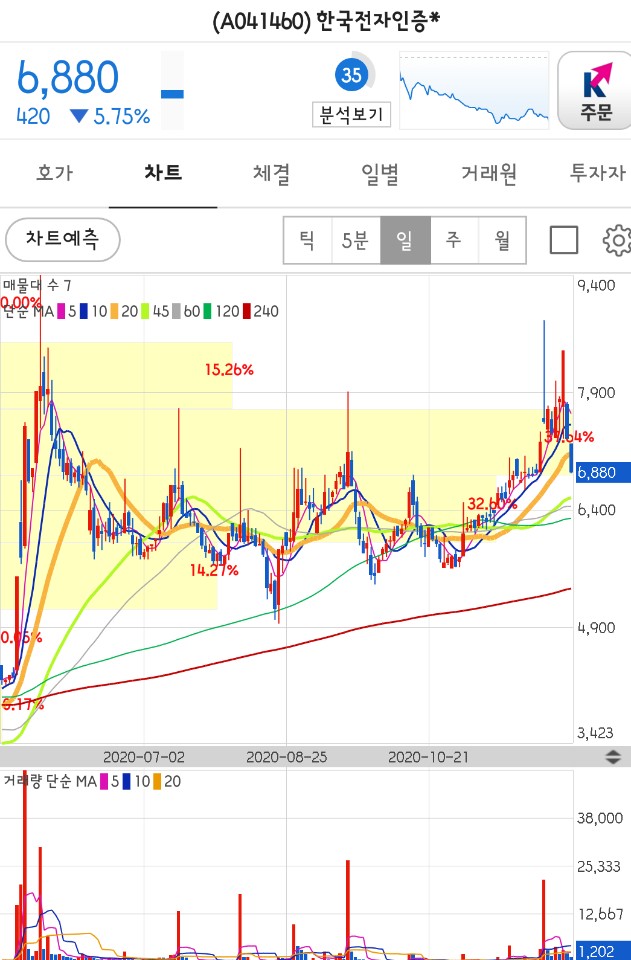Switch to the 체결 tab
Screen dimensions: 631x960
coord(271,173)
